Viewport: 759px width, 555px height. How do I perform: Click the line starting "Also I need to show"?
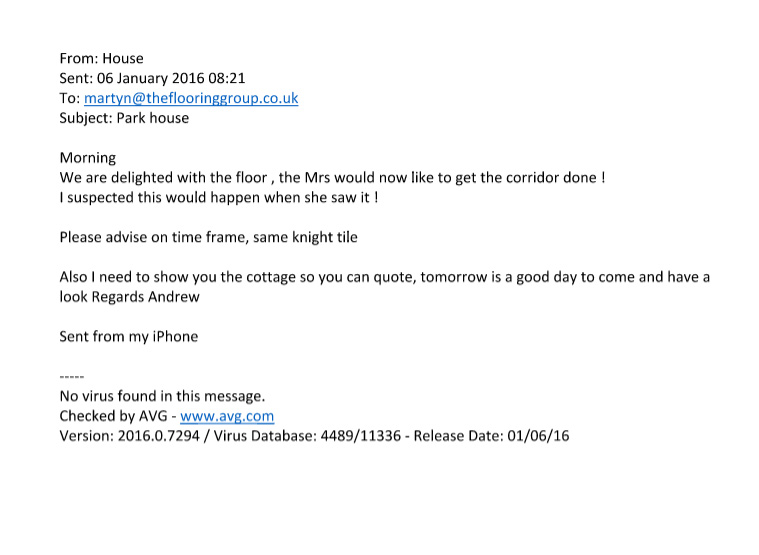point(384,277)
